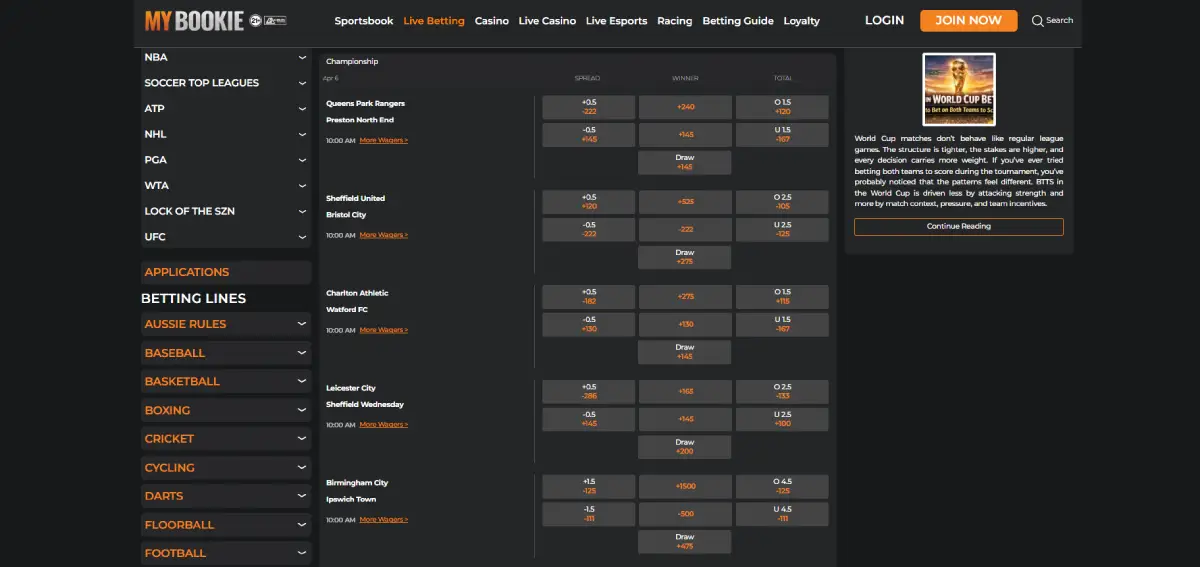Select Under 2.5 +100 in Sheffield Wednesday row

pyautogui.click(x=782, y=419)
